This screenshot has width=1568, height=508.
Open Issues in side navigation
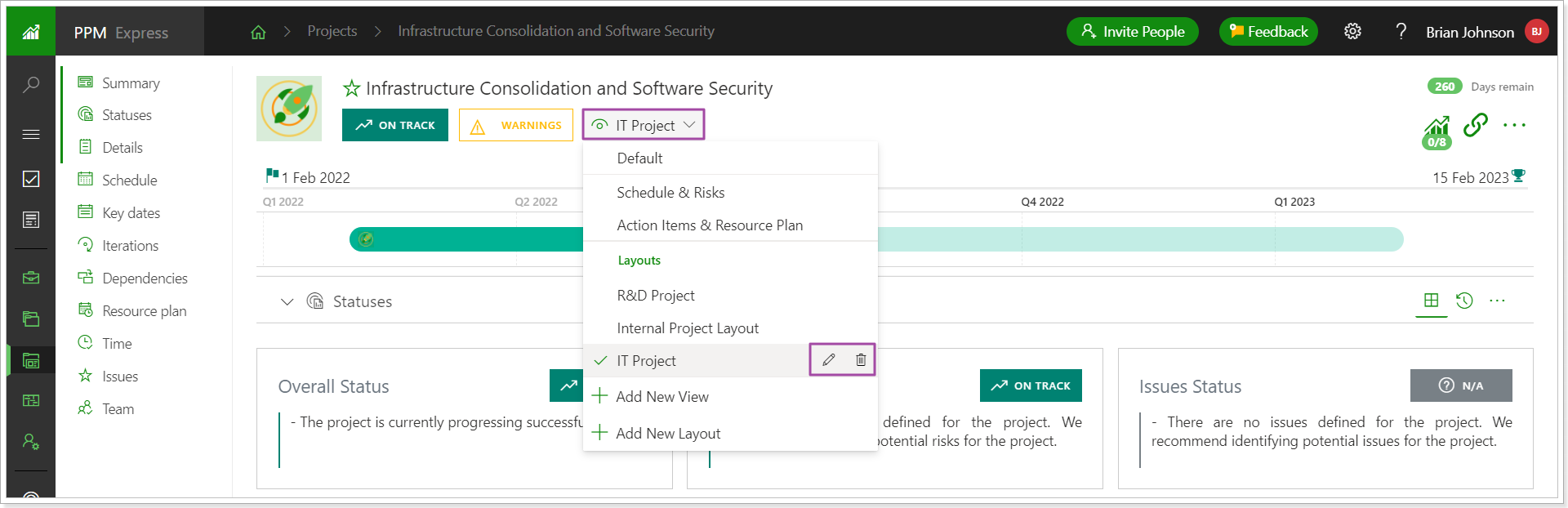(x=108, y=376)
